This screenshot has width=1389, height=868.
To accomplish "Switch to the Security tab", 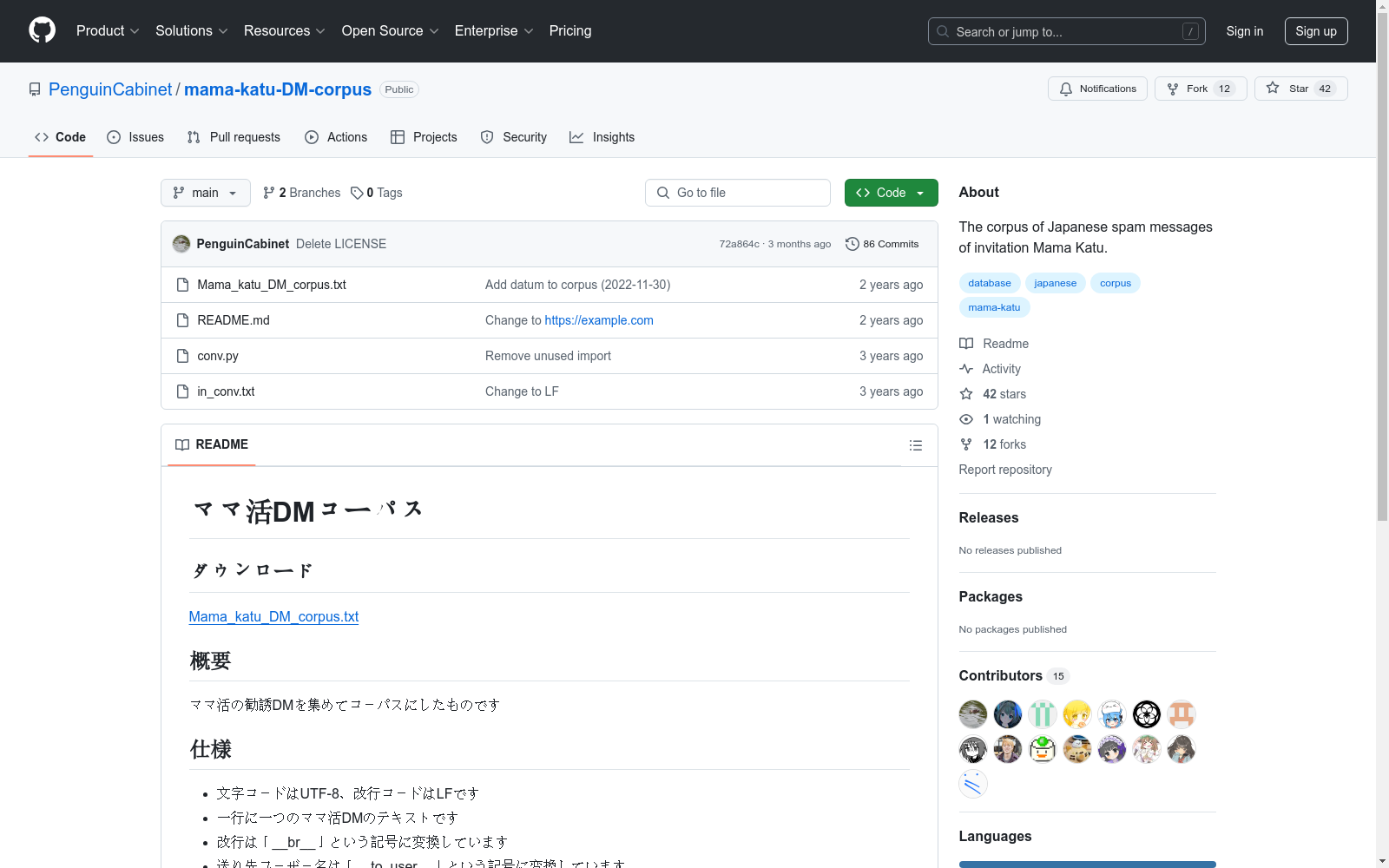I will 514,137.
